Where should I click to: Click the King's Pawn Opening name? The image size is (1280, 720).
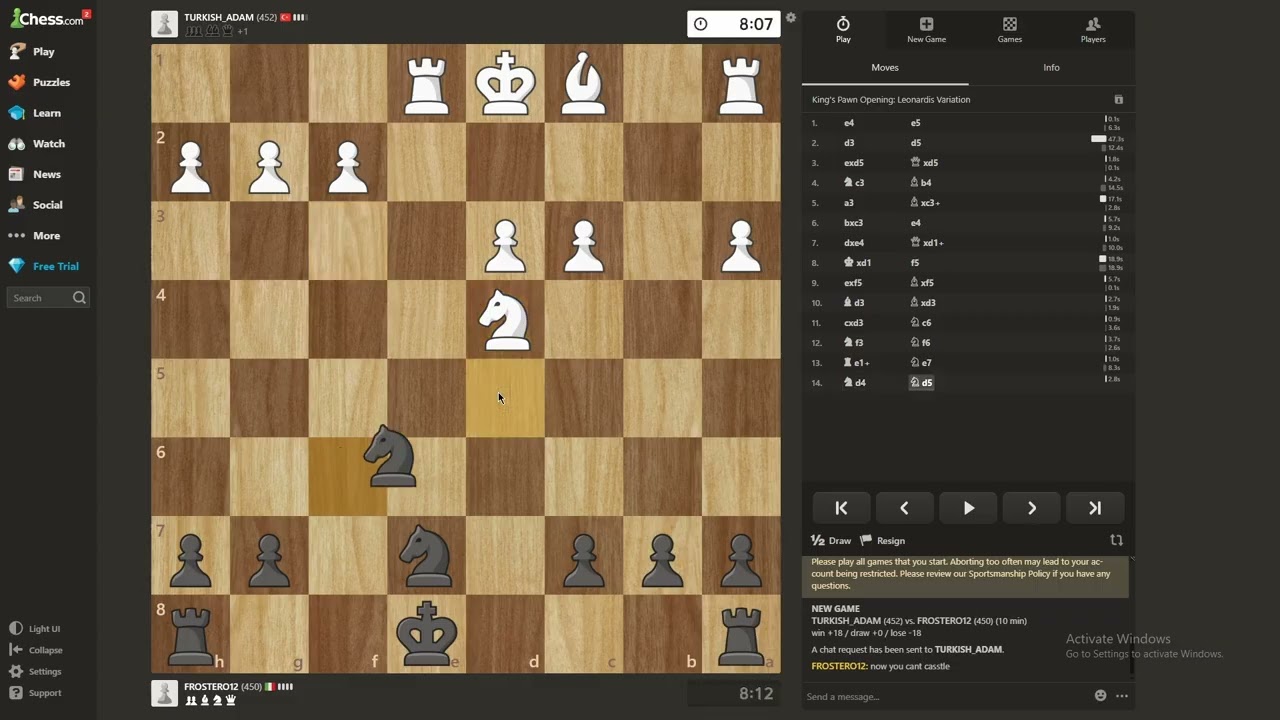coord(891,100)
